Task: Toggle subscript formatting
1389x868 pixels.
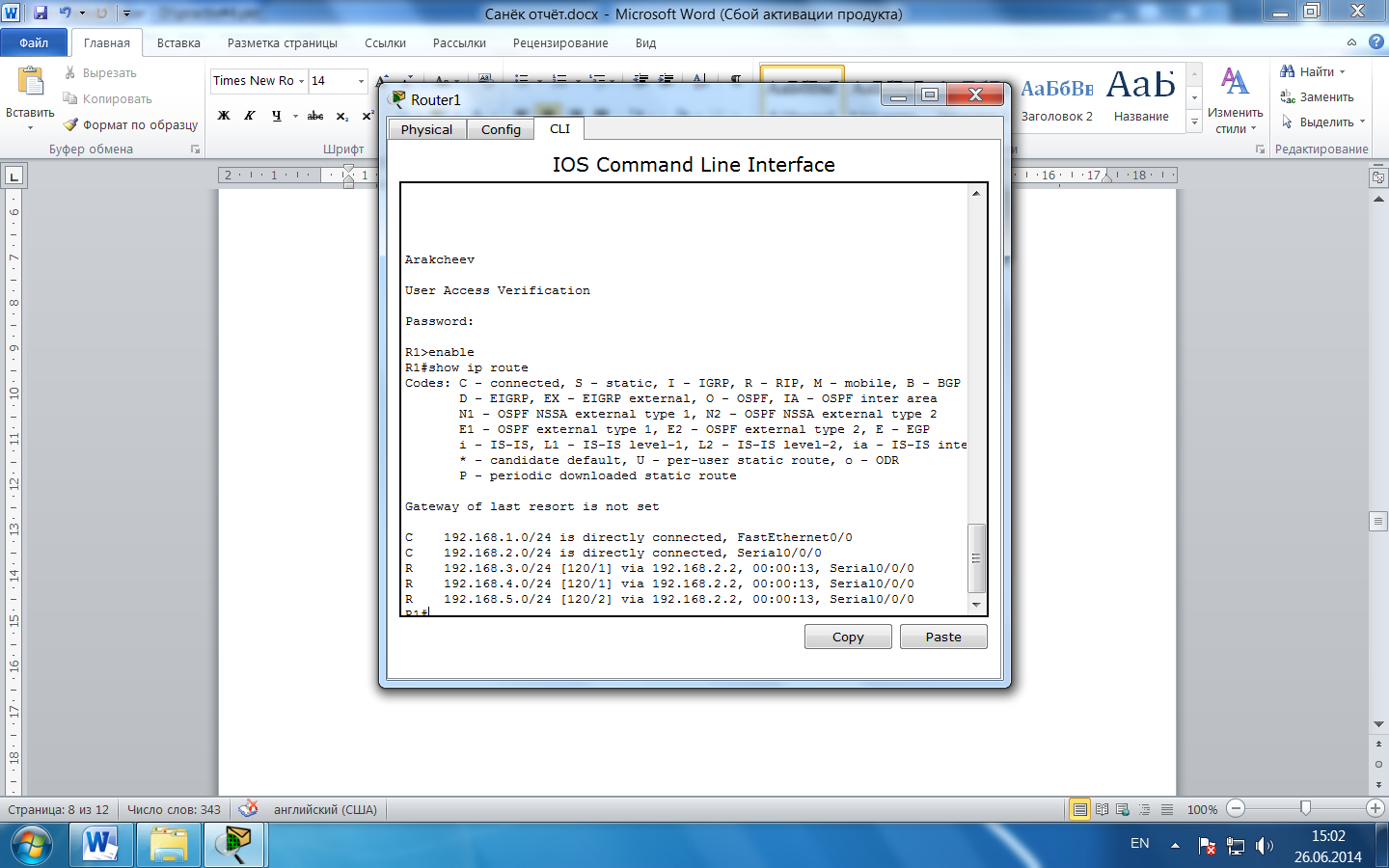Action: tap(342, 116)
